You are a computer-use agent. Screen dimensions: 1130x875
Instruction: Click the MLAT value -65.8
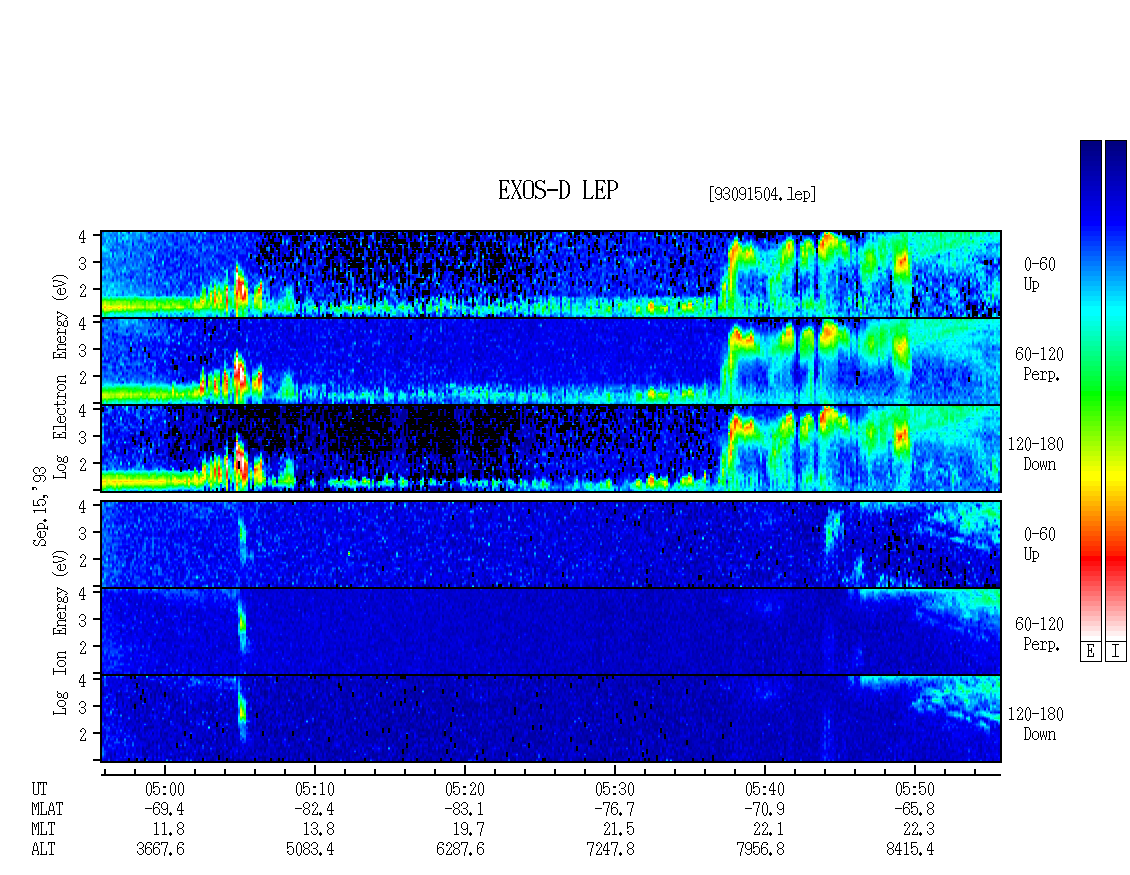pos(913,809)
